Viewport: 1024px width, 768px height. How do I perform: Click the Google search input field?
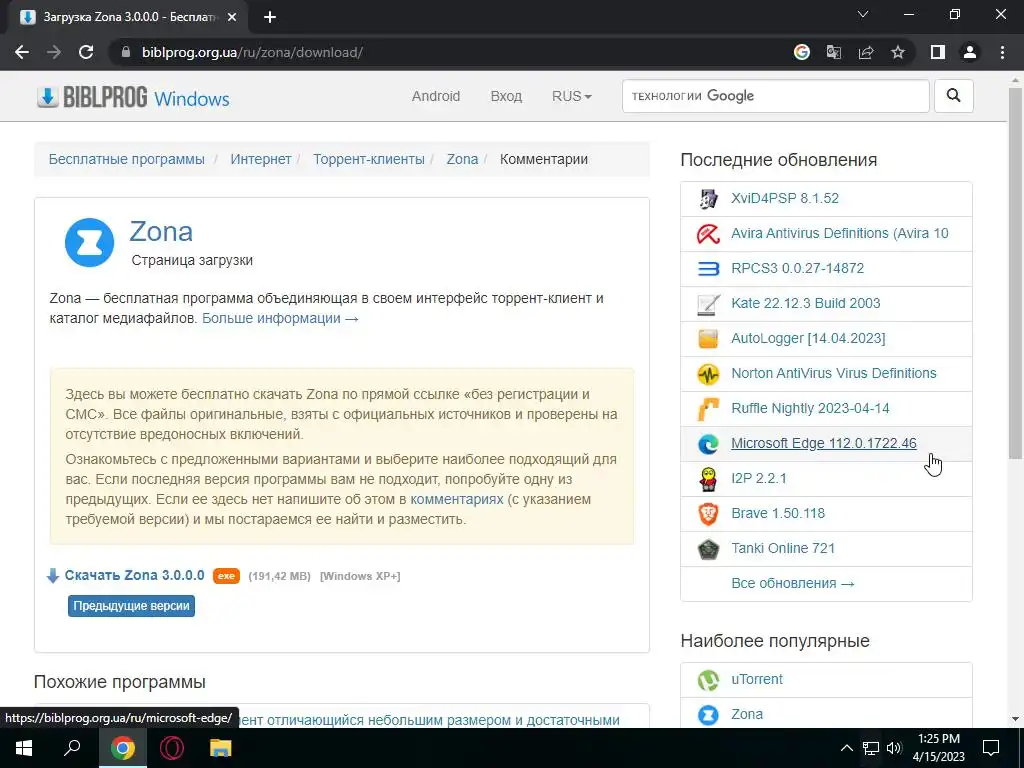pyautogui.click(x=775, y=96)
